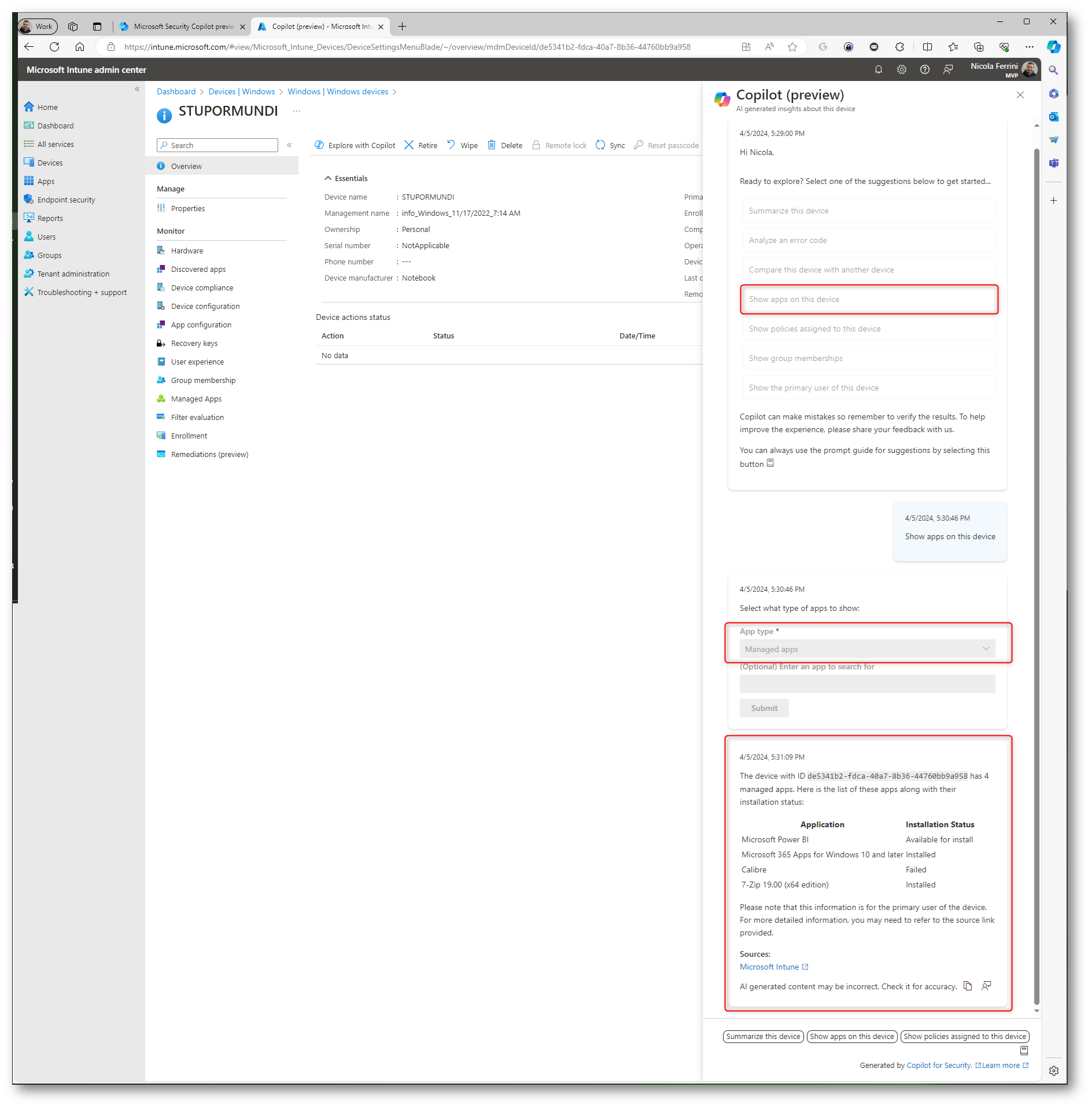
Task: Open App configuration
Action: 201,325
